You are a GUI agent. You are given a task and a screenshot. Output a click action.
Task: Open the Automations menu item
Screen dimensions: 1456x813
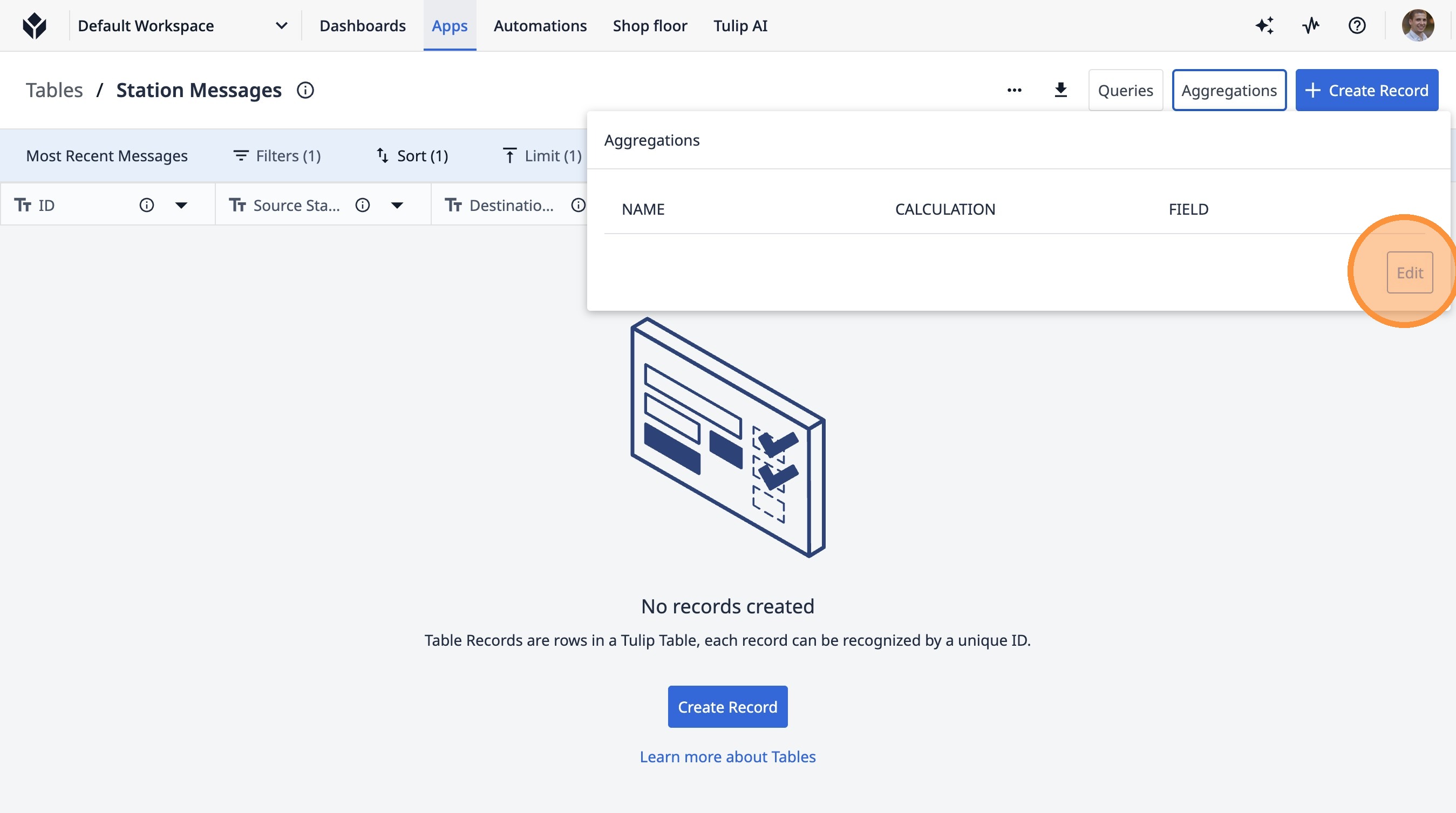(x=540, y=25)
